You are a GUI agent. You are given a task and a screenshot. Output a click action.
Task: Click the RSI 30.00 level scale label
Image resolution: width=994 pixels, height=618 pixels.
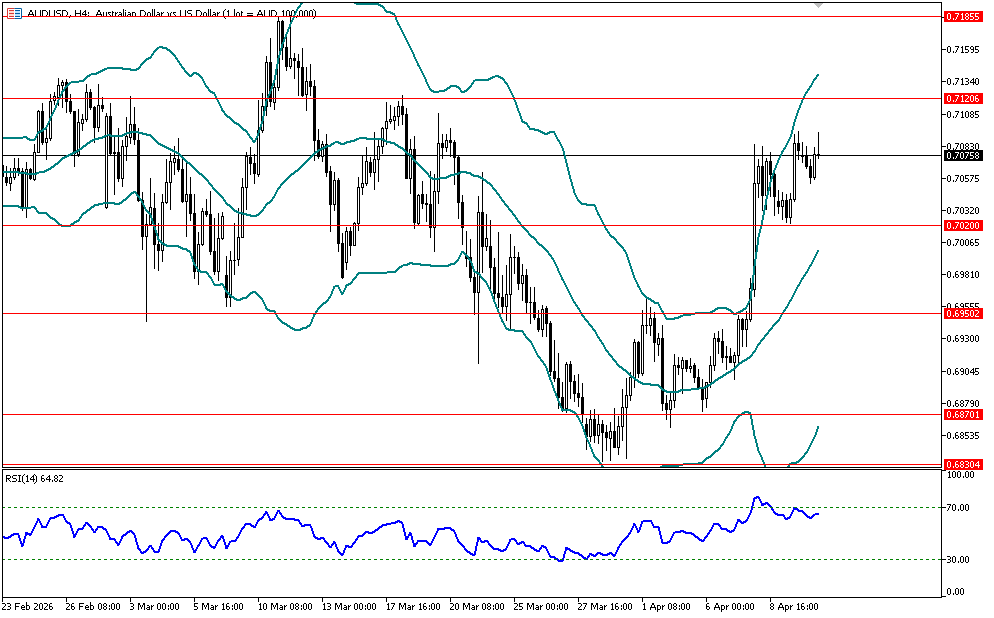pyautogui.click(x=959, y=560)
